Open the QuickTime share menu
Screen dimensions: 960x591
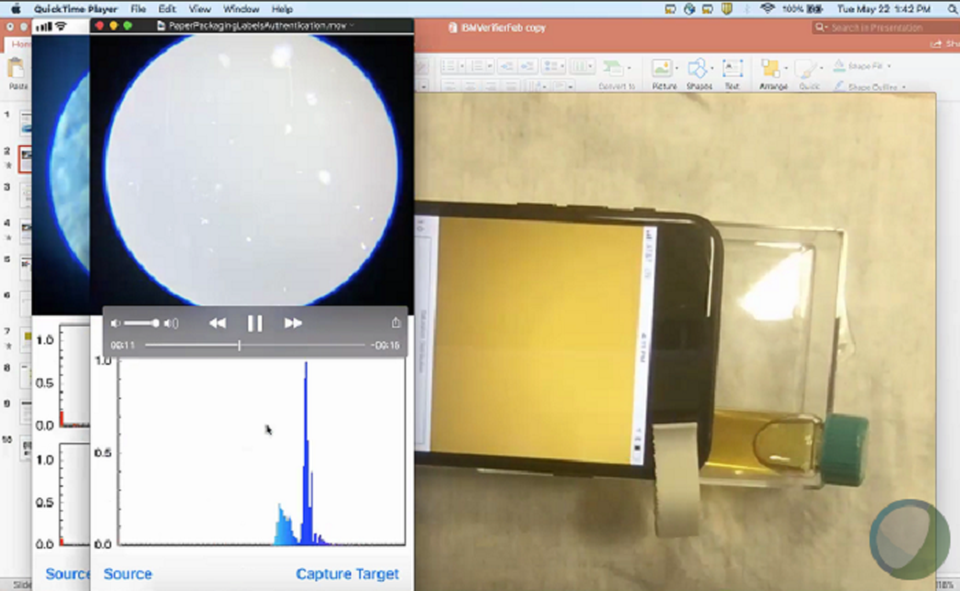396,323
